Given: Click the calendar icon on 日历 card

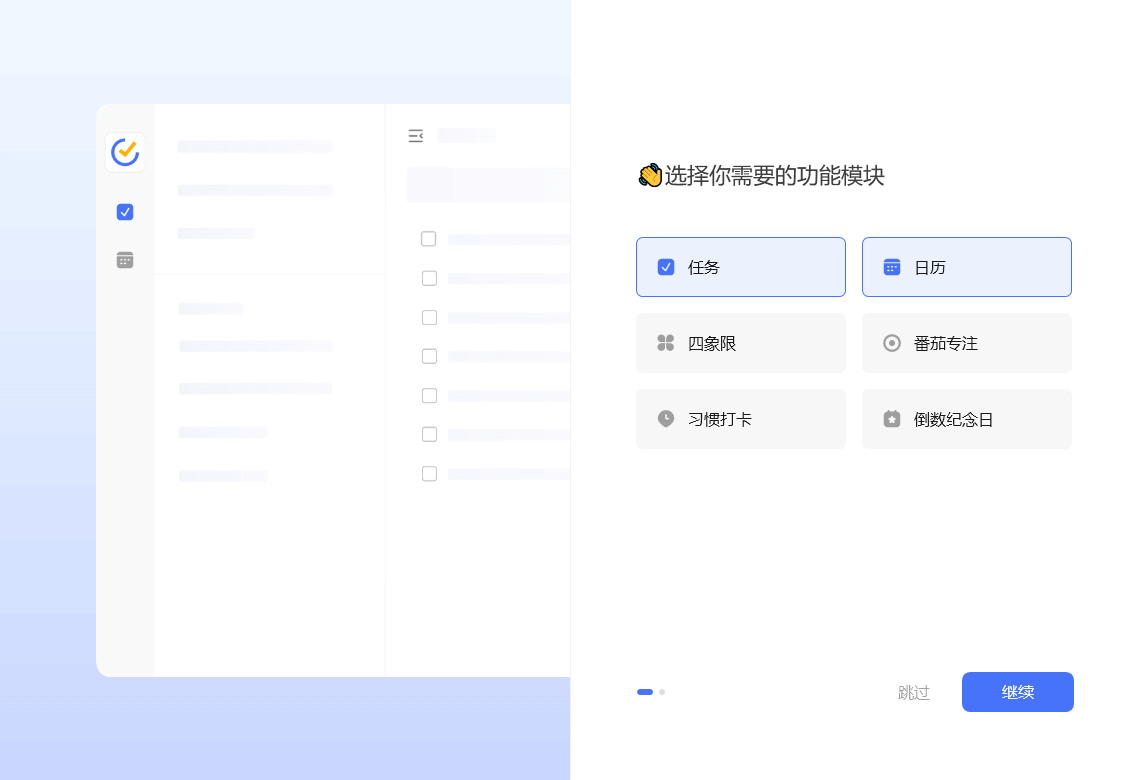Looking at the screenshot, I should 892,267.
